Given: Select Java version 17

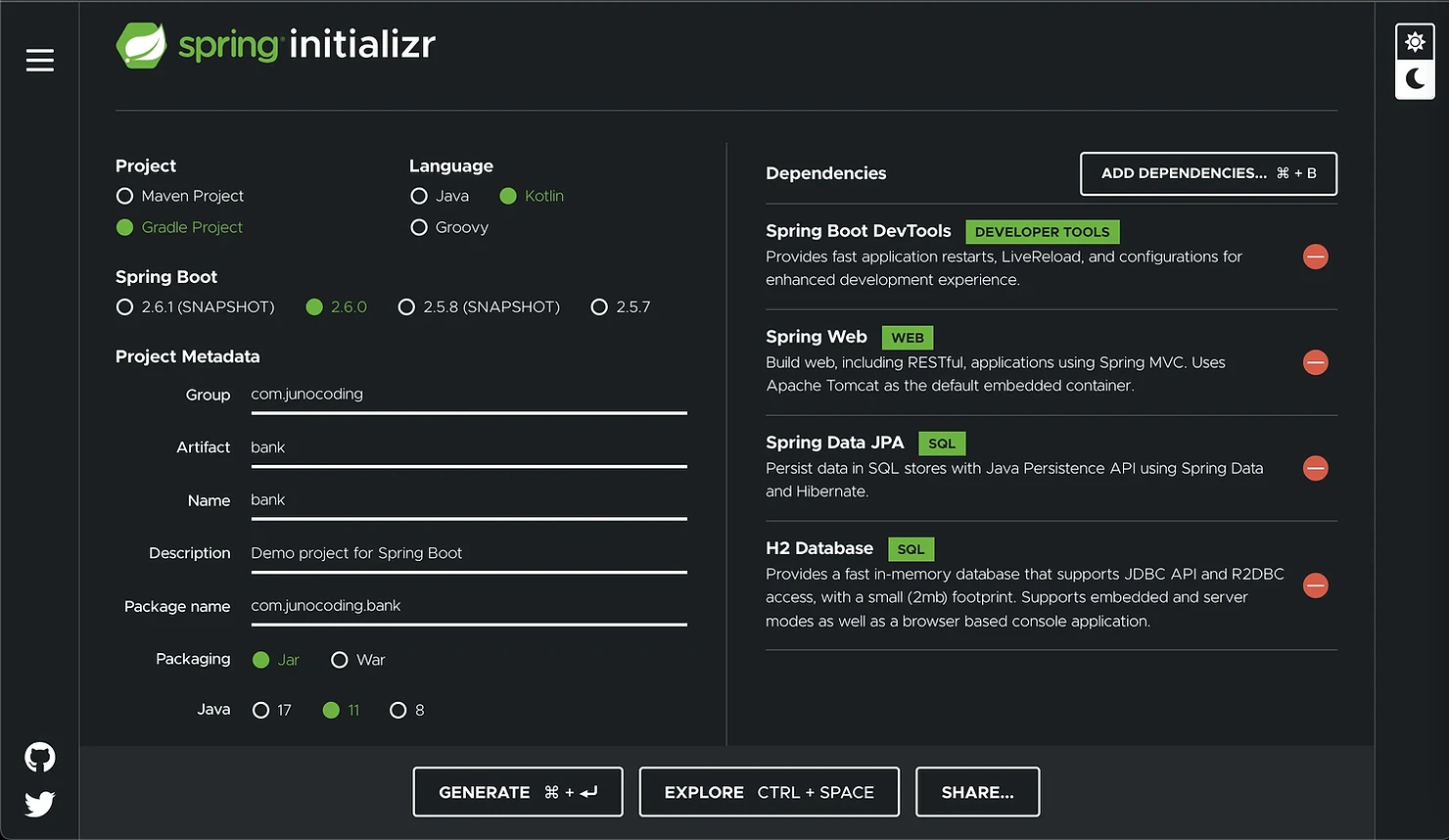Looking at the screenshot, I should 272,710.
